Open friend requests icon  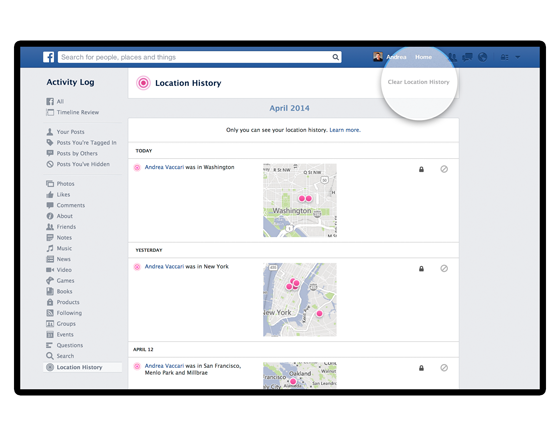click(452, 57)
